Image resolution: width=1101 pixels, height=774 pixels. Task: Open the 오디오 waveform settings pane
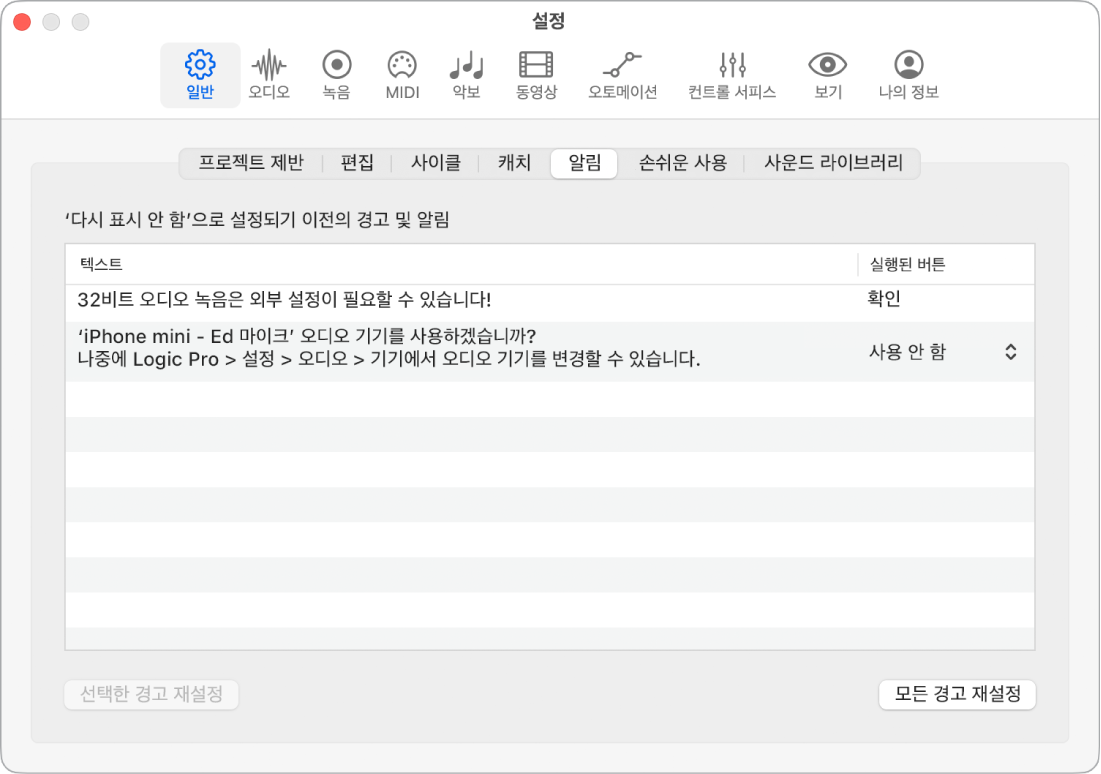coord(269,75)
